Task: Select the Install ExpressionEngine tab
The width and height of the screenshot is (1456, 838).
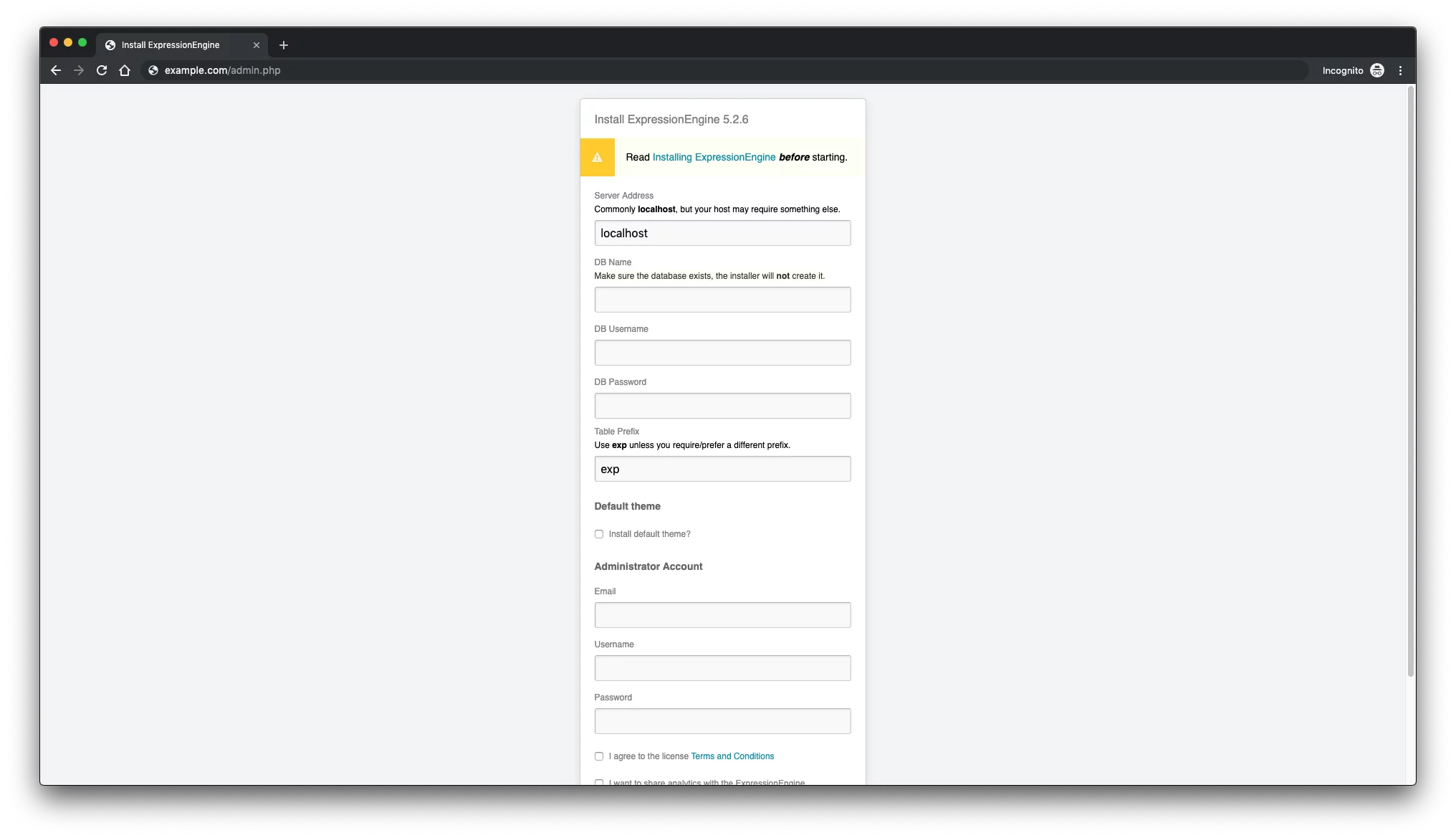Action: (x=182, y=45)
